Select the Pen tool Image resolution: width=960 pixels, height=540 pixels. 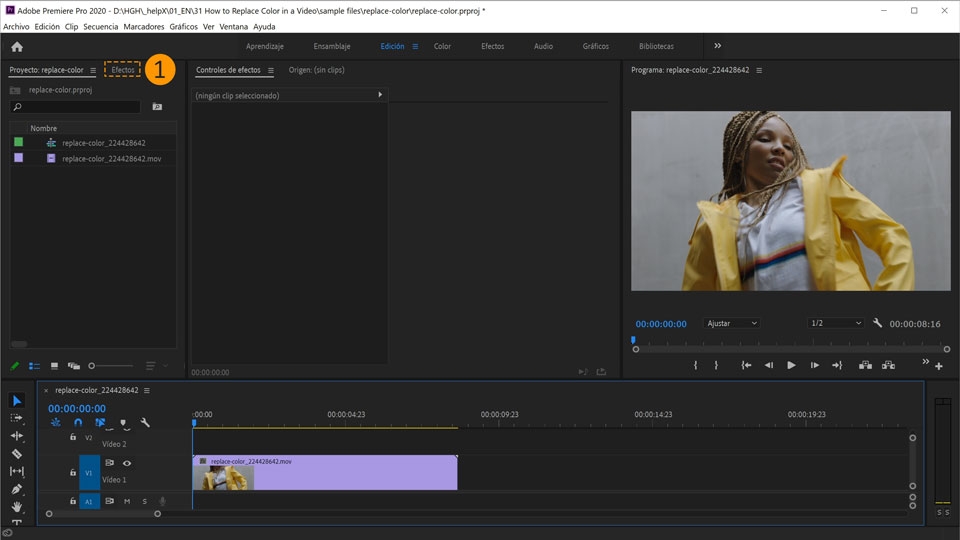pyautogui.click(x=17, y=489)
